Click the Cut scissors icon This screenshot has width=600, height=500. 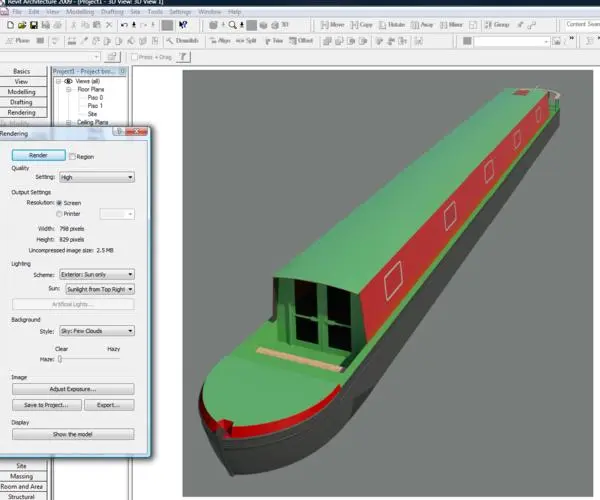point(73,25)
